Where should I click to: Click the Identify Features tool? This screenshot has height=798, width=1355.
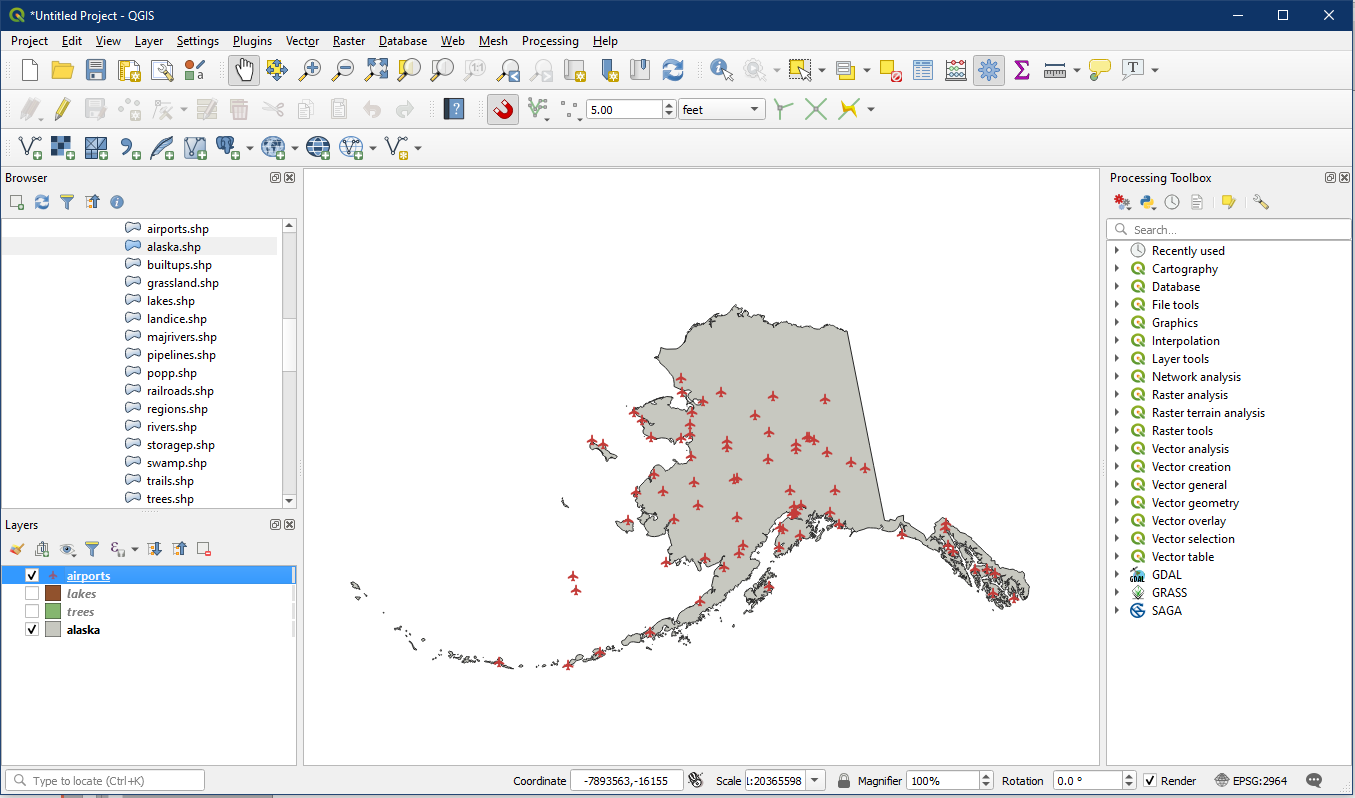pos(721,70)
